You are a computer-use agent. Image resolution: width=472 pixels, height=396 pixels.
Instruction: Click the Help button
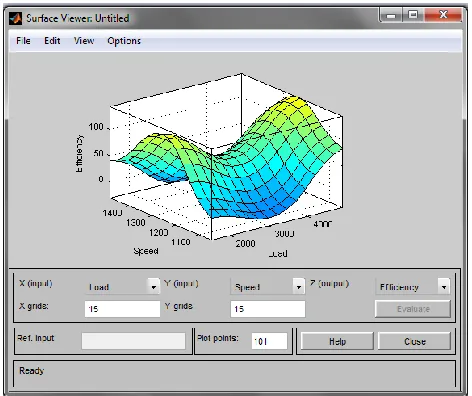click(x=337, y=341)
